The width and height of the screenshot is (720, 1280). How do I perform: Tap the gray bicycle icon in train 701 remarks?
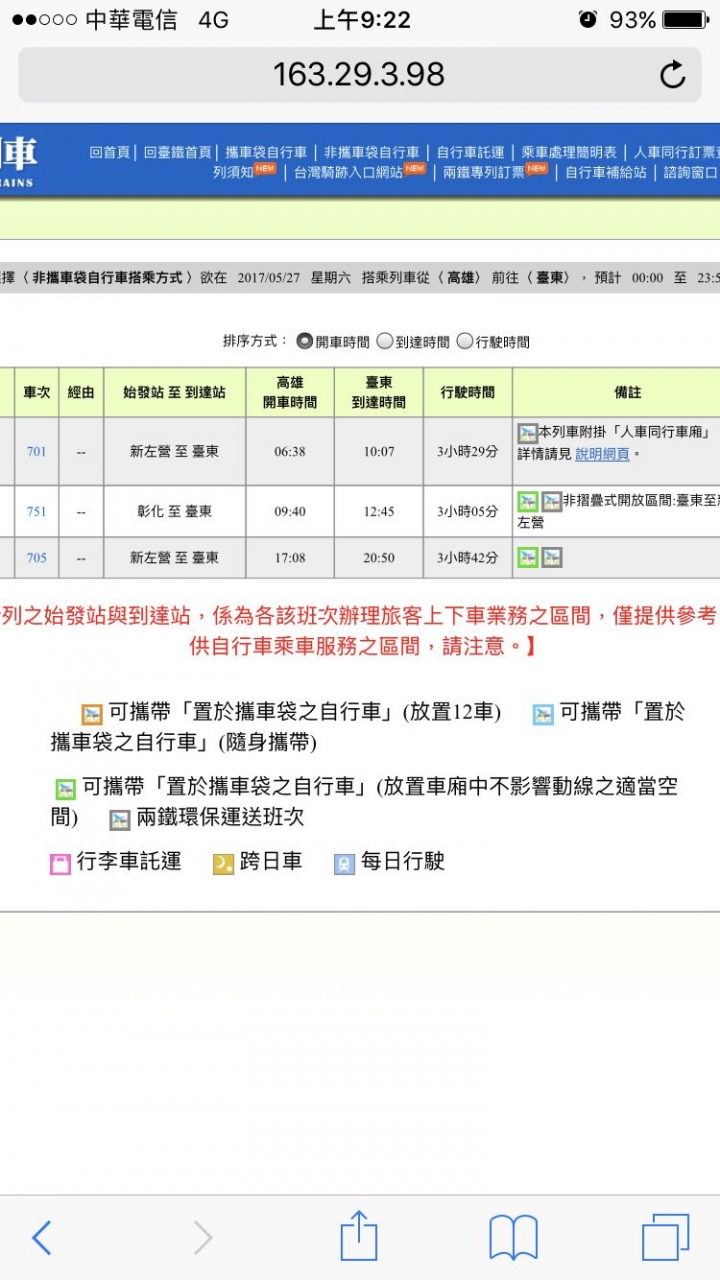(x=527, y=434)
